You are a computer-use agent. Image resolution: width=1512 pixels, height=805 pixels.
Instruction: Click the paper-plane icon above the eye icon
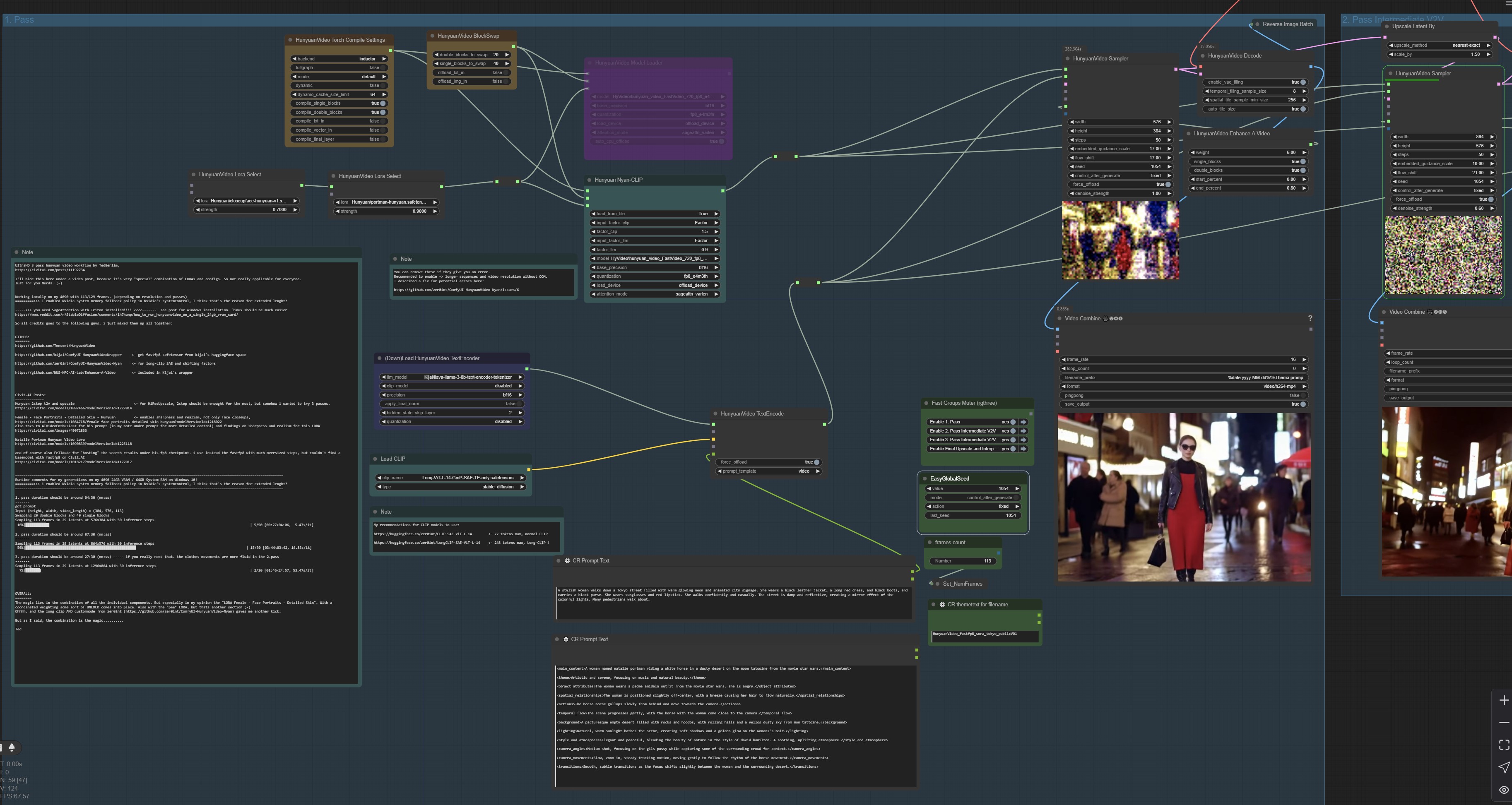pyautogui.click(x=1503, y=767)
